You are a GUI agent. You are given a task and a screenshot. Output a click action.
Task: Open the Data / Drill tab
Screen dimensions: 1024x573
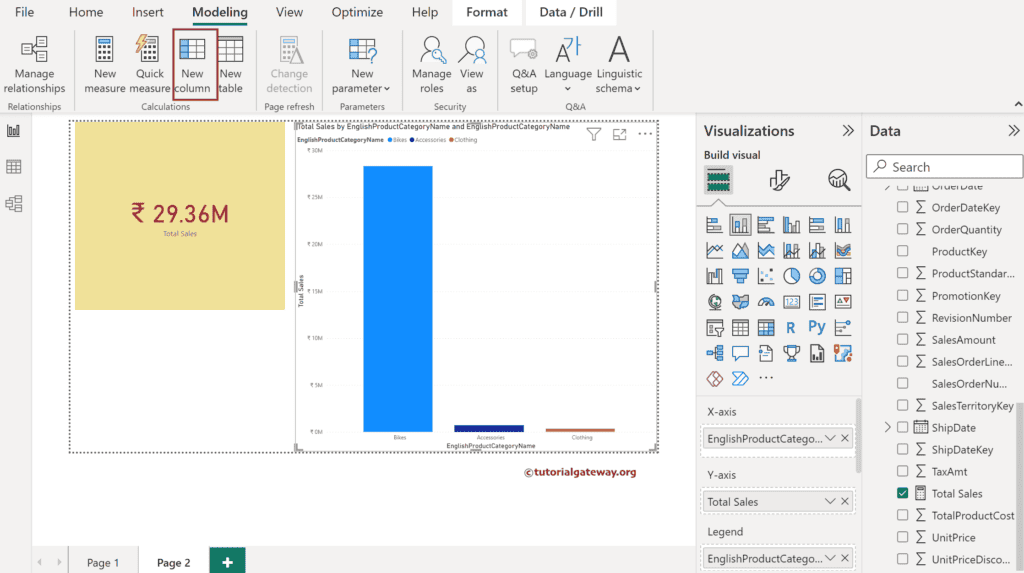tap(571, 12)
